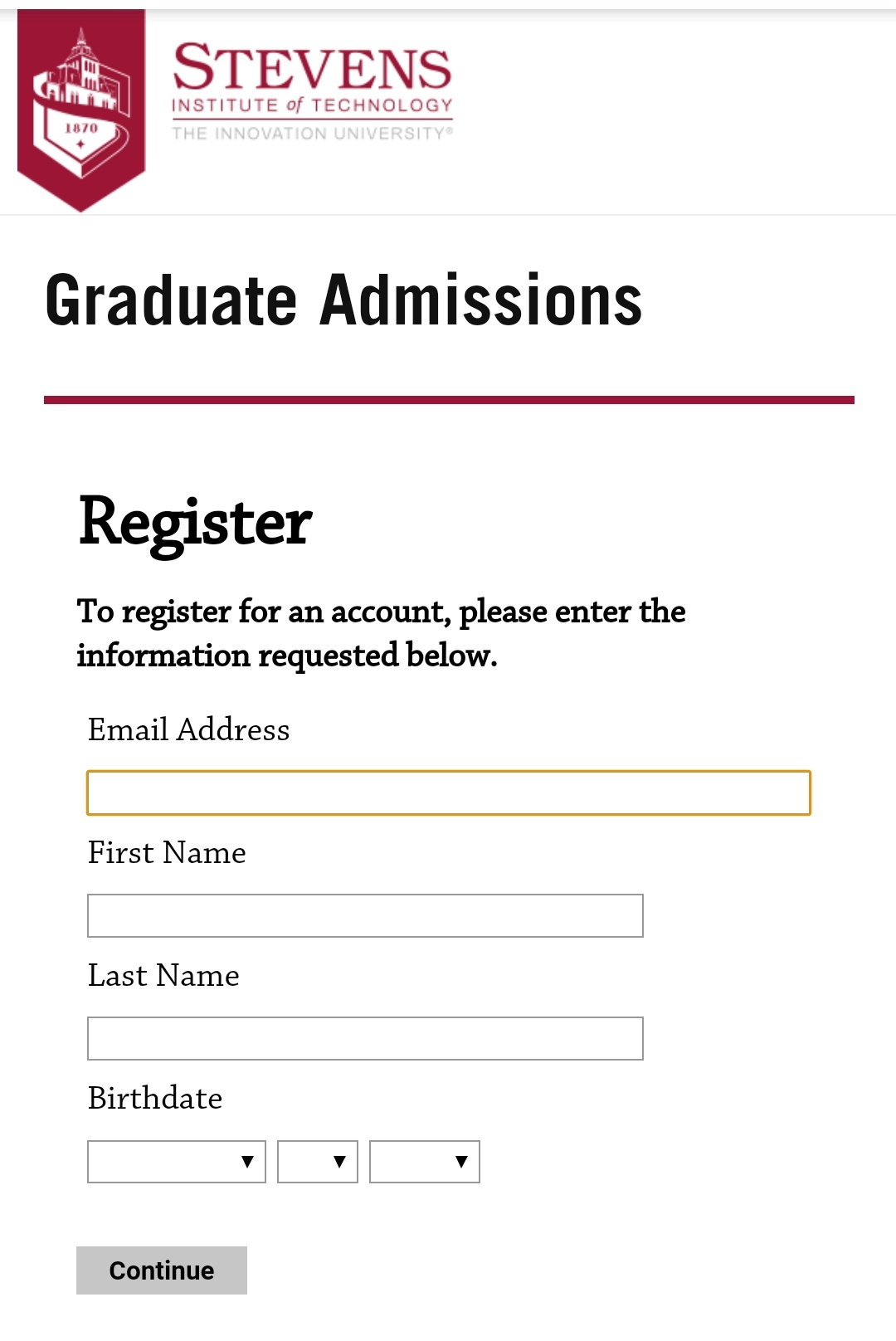Click the Institute of Technology subtitle
The height and width of the screenshot is (1341, 896).
[312, 105]
